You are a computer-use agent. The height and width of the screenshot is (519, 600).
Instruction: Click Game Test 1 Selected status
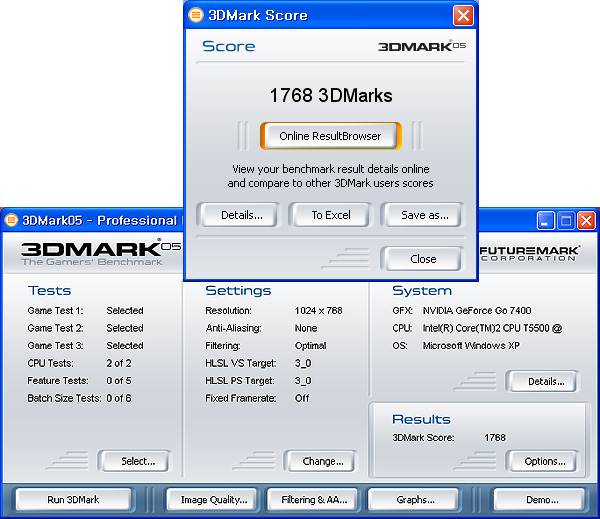[x=125, y=310]
